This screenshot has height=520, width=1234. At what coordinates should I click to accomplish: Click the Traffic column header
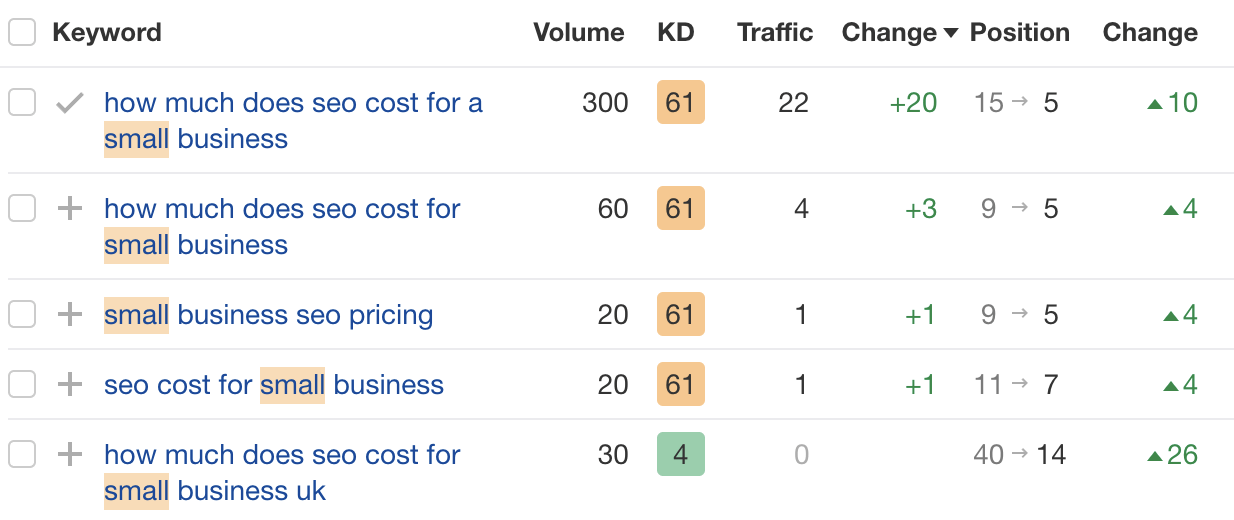[x=775, y=32]
